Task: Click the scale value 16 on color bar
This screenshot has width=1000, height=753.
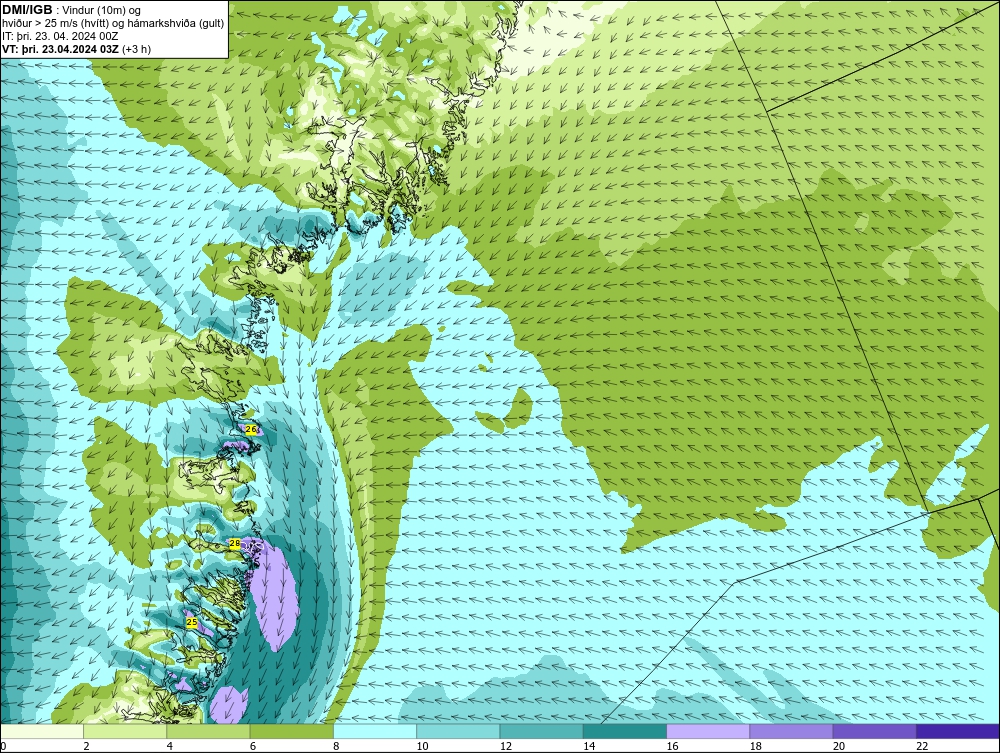Action: pos(672,746)
